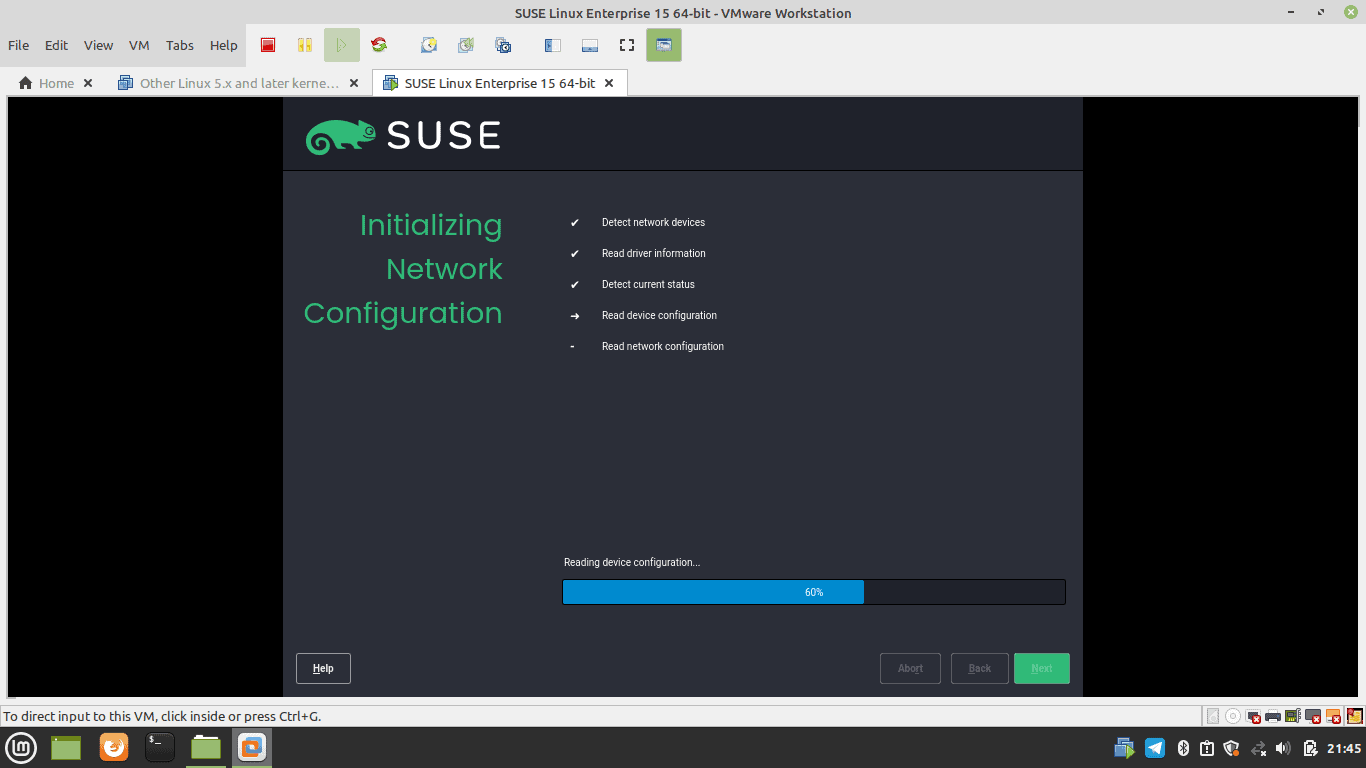1366x768 pixels.
Task: Click 'Read network configuration' step
Action: 663,346
